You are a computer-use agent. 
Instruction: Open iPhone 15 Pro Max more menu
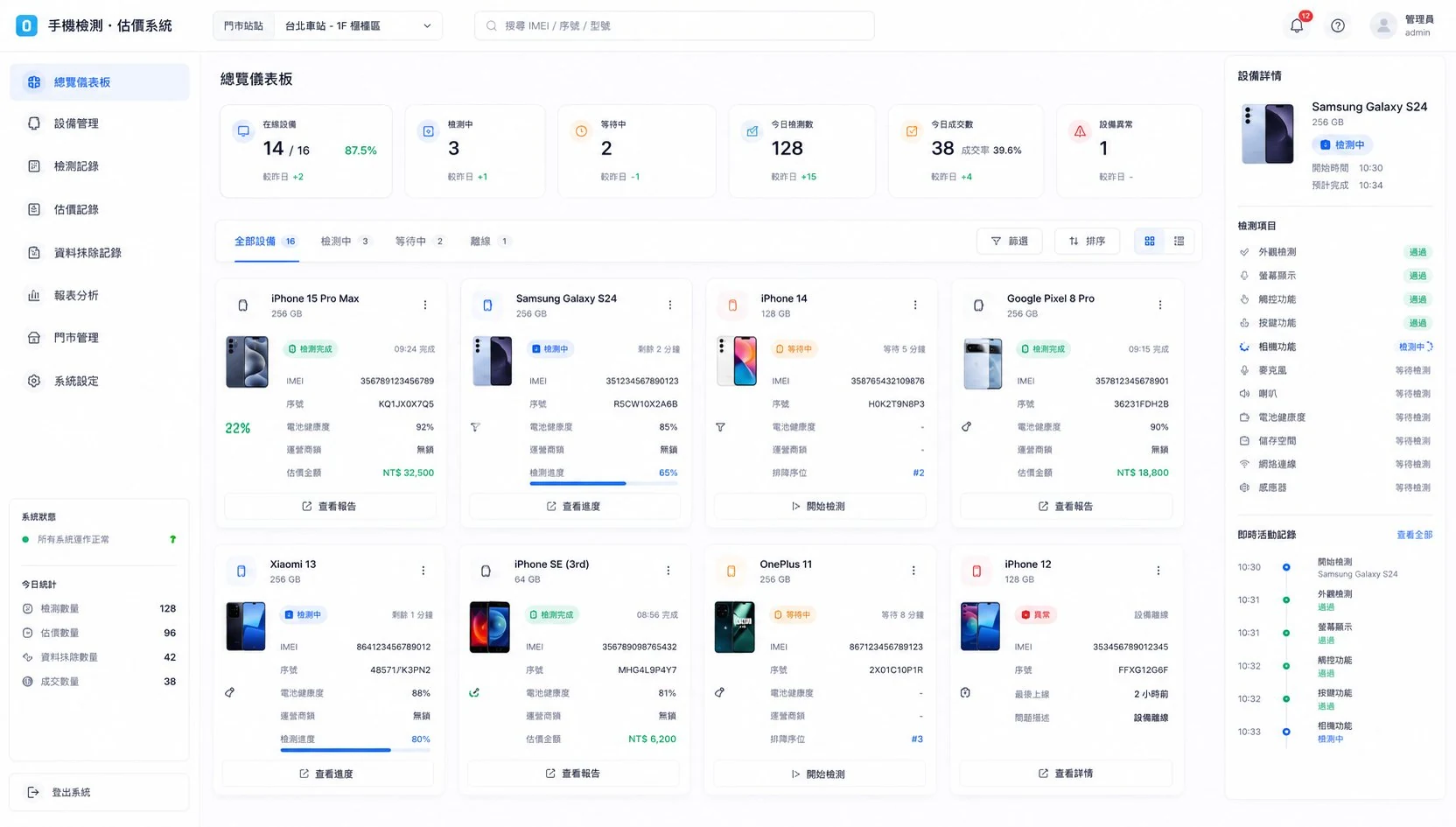pos(425,305)
